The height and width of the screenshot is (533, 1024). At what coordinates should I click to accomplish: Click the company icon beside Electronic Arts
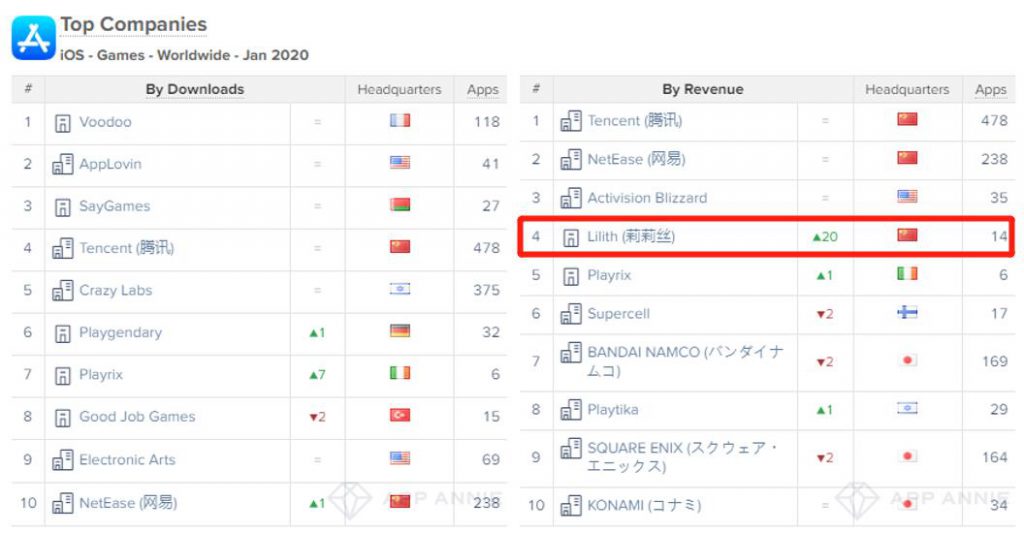63,460
